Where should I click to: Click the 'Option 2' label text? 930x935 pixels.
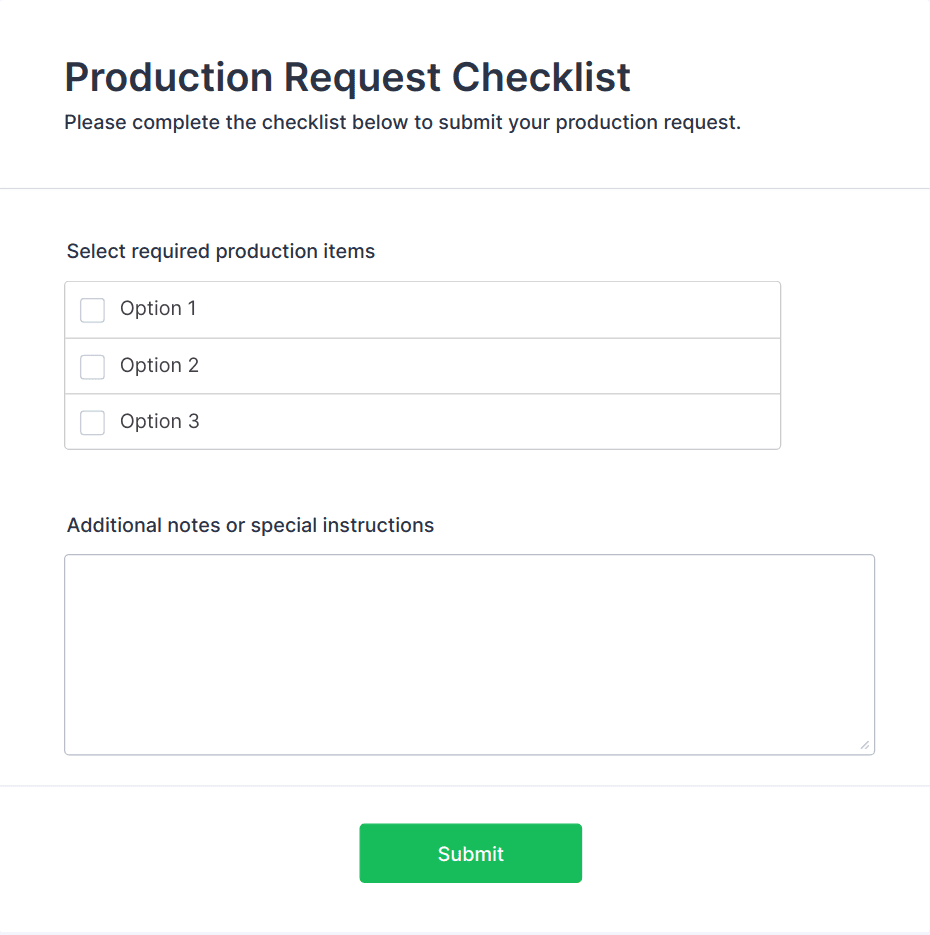click(x=159, y=366)
